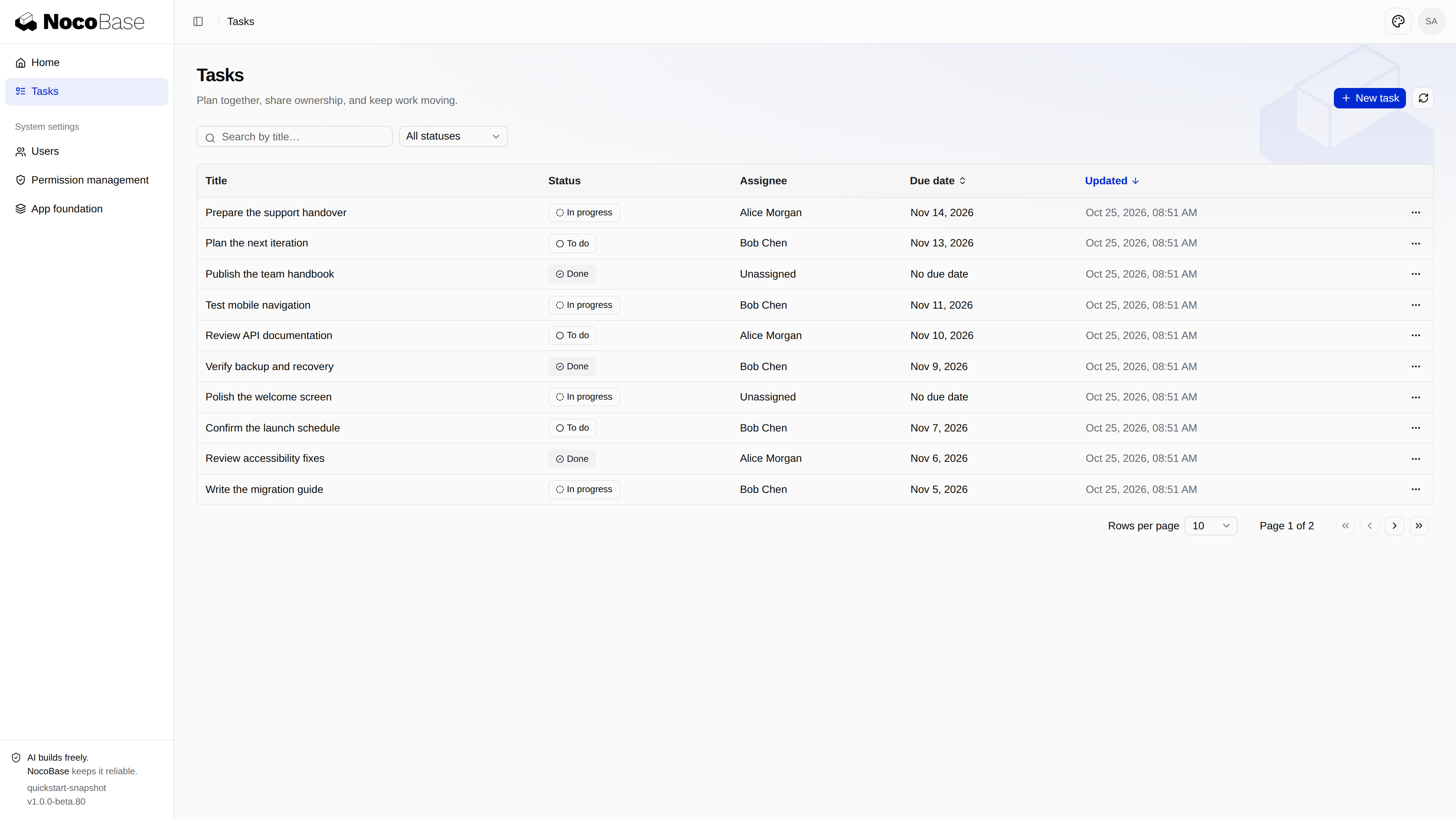This screenshot has width=1456, height=819.
Task: Open row actions for Polish the welcome screen
Action: point(1415,397)
